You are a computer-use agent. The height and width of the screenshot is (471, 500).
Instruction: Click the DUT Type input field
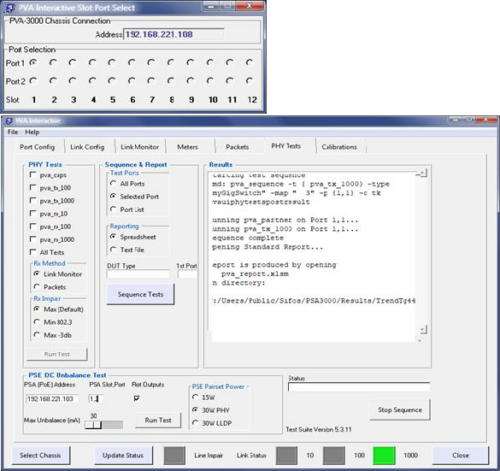(x=138, y=274)
